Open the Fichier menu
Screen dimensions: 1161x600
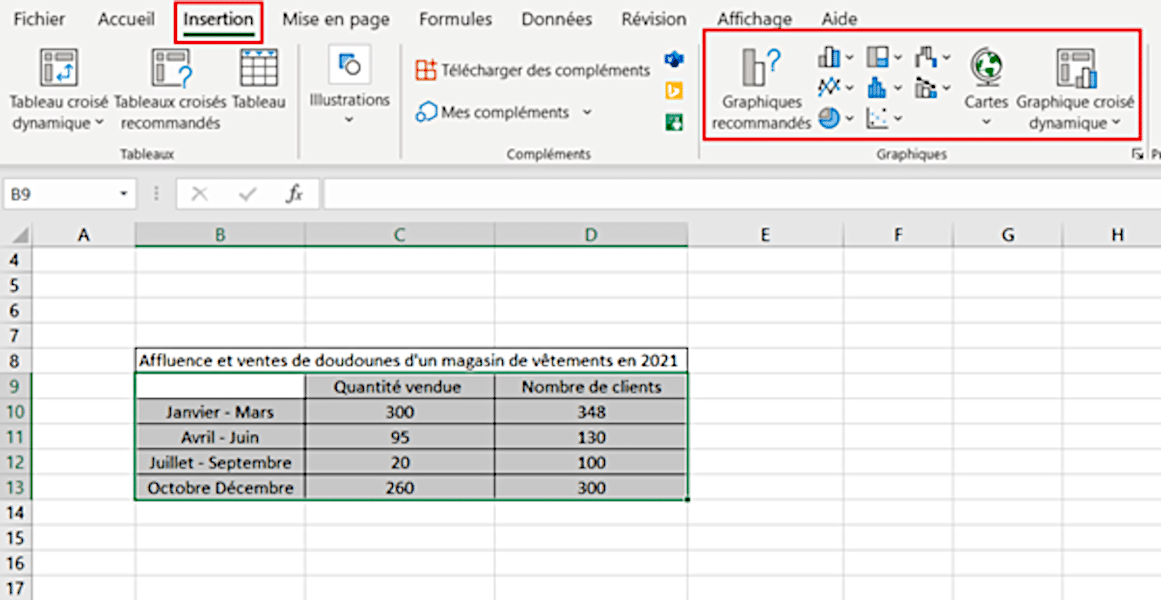(38, 18)
